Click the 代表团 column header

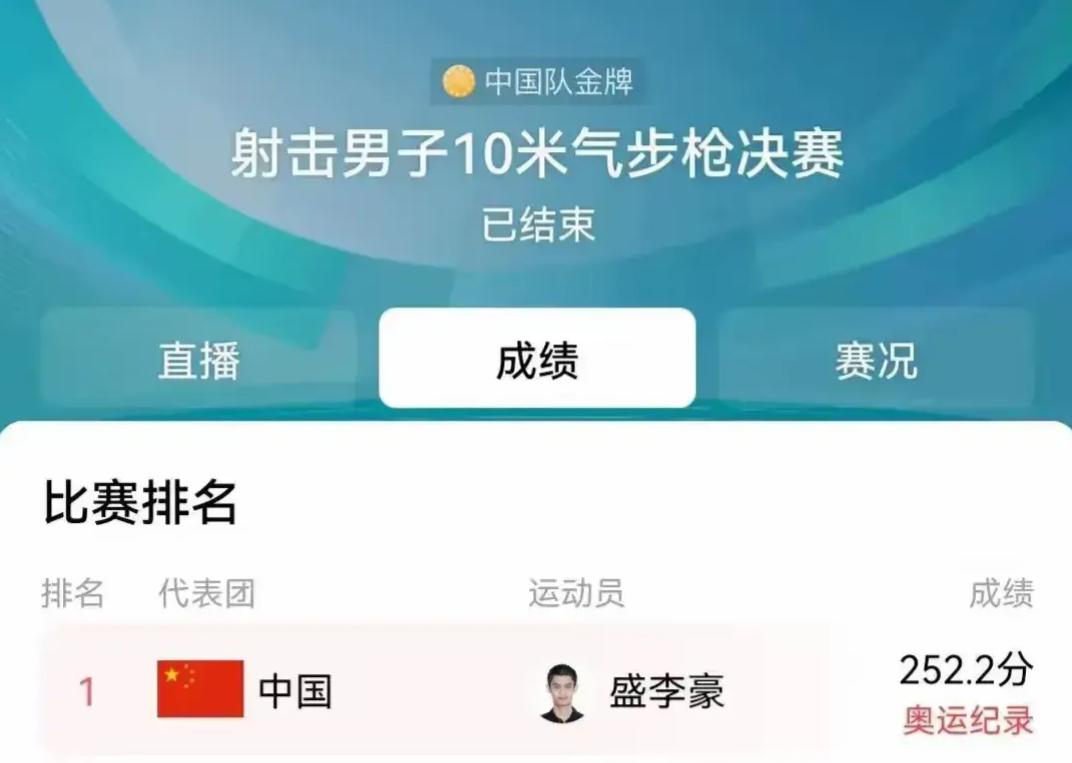pos(207,593)
